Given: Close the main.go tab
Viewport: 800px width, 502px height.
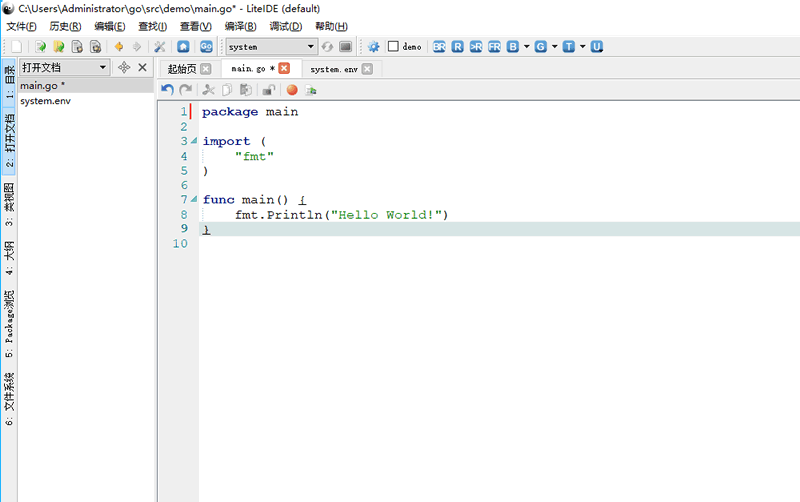Looking at the screenshot, I should [x=284, y=69].
